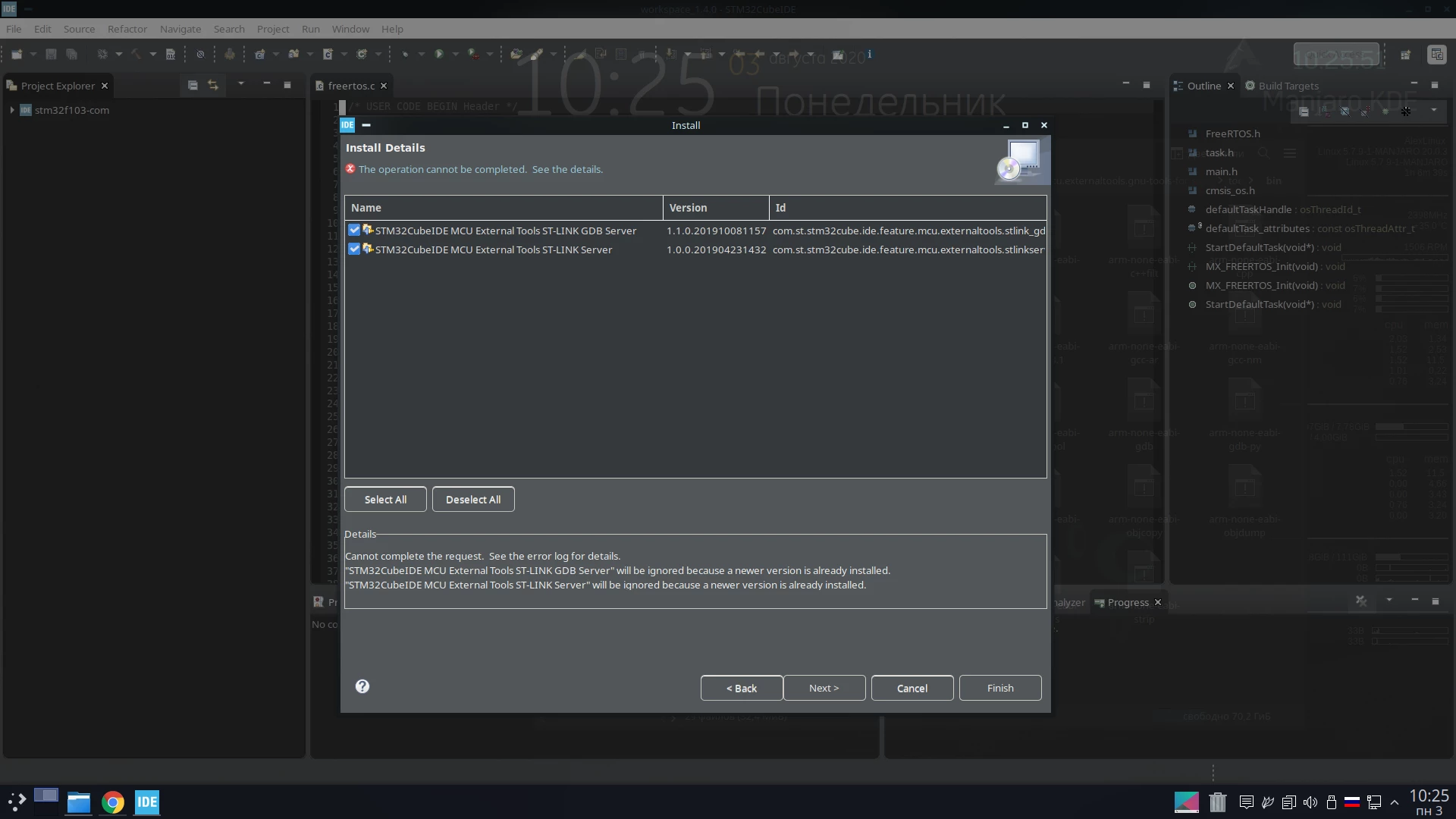Screen dimensions: 1456x819
Task: Click the volume icon in system tray
Action: pyautogui.click(x=1310, y=802)
